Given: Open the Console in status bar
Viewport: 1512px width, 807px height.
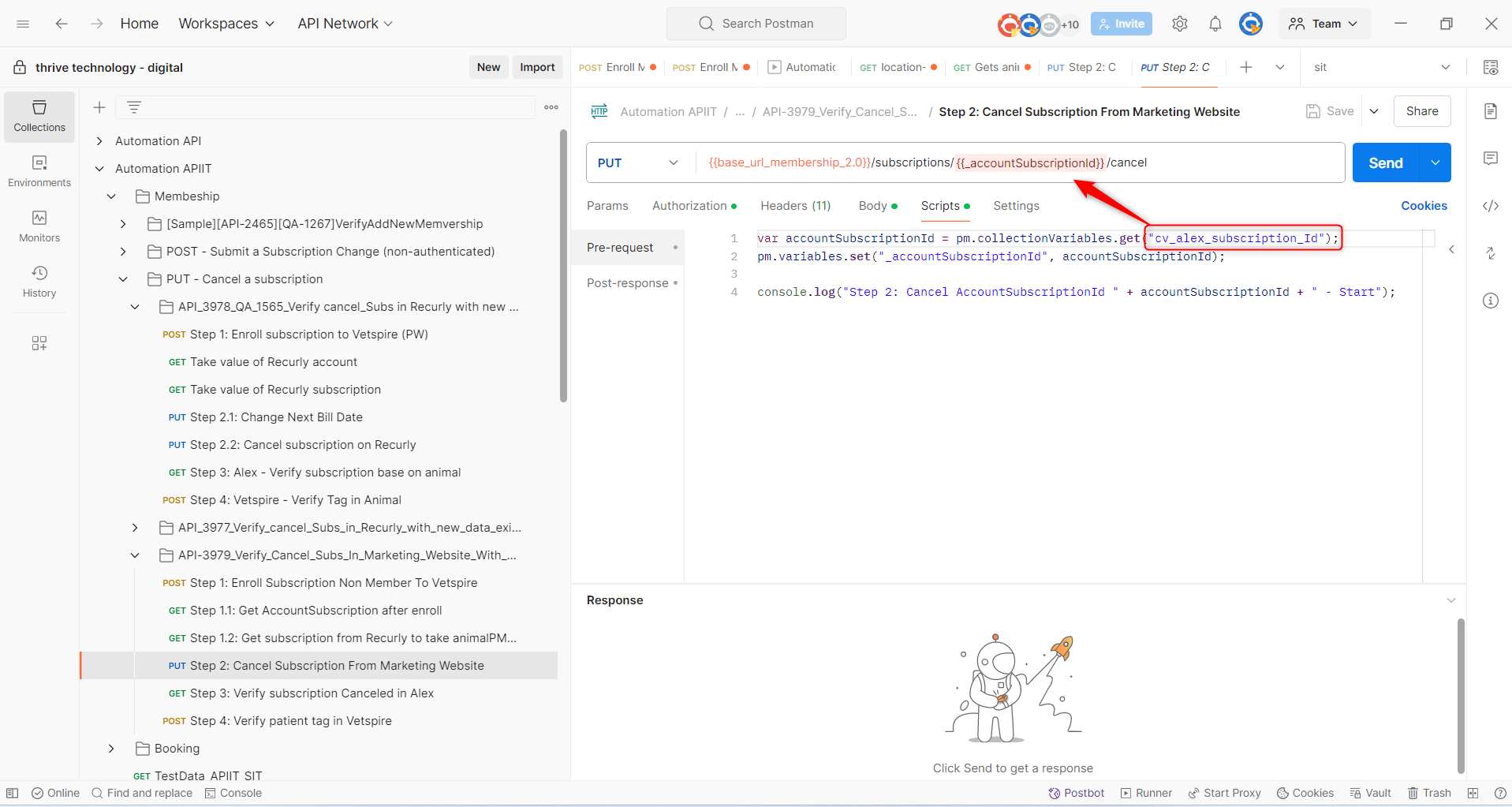Looking at the screenshot, I should click(x=233, y=793).
